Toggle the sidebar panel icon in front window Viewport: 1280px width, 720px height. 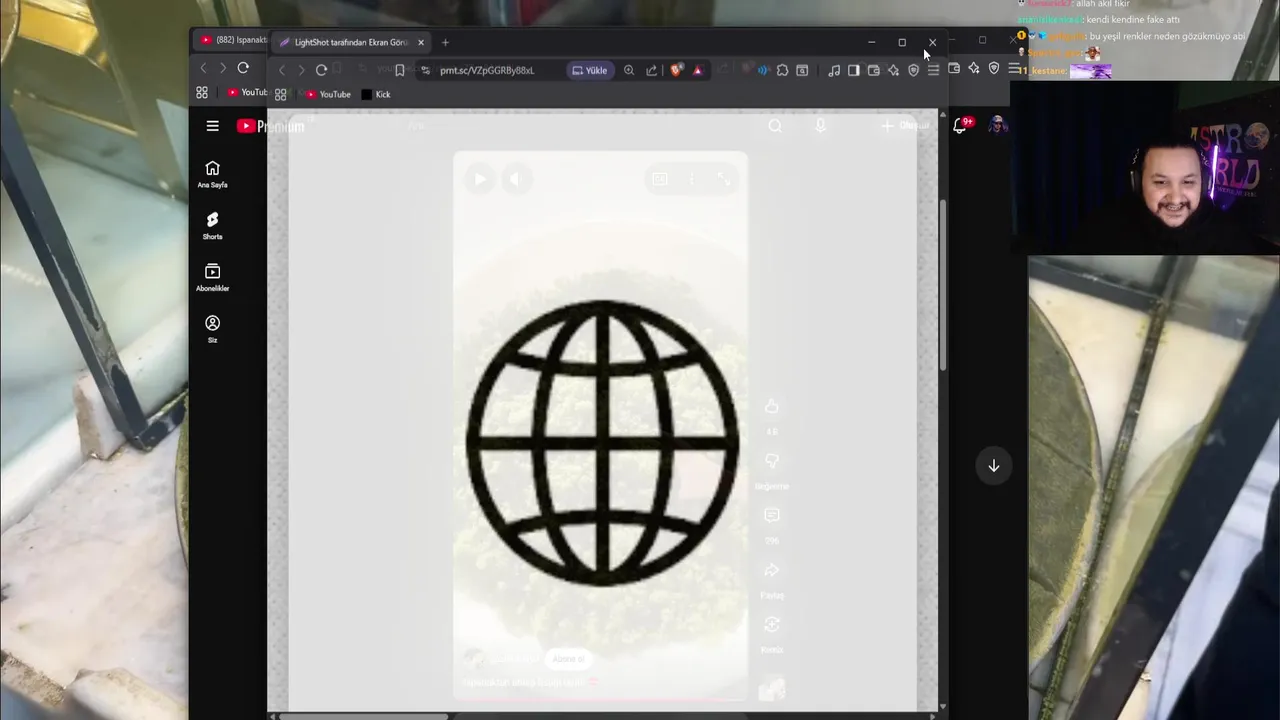point(853,70)
